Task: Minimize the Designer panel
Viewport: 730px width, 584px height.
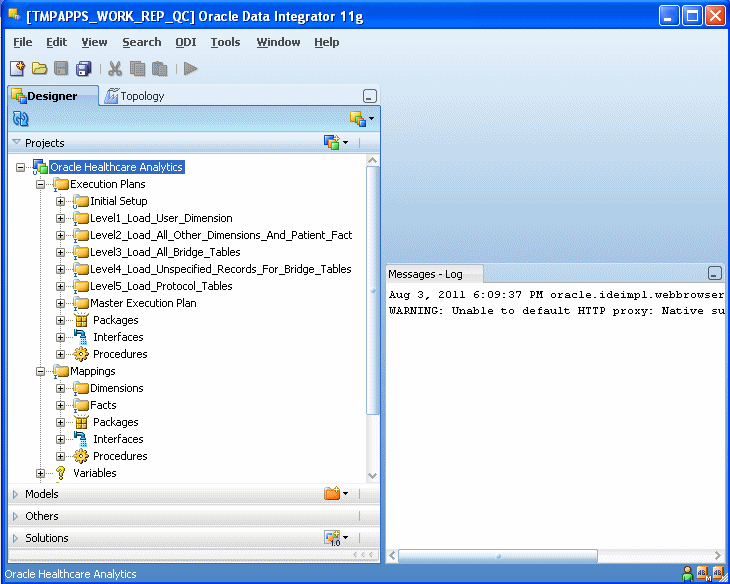Action: [370, 96]
